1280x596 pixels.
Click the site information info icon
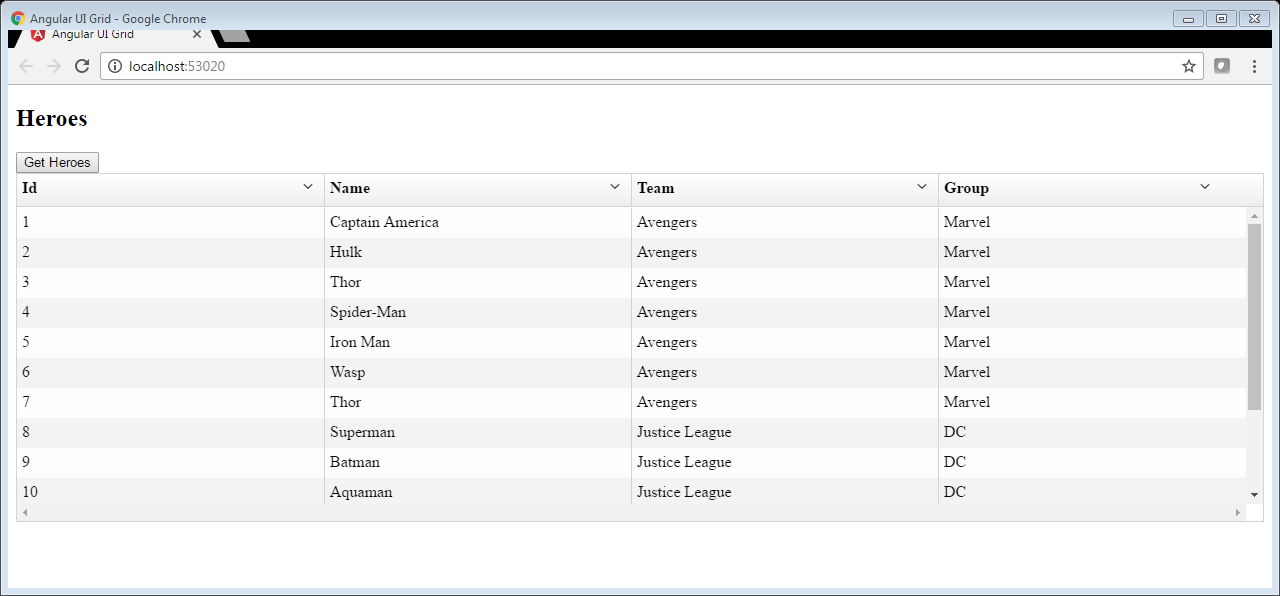[115, 66]
